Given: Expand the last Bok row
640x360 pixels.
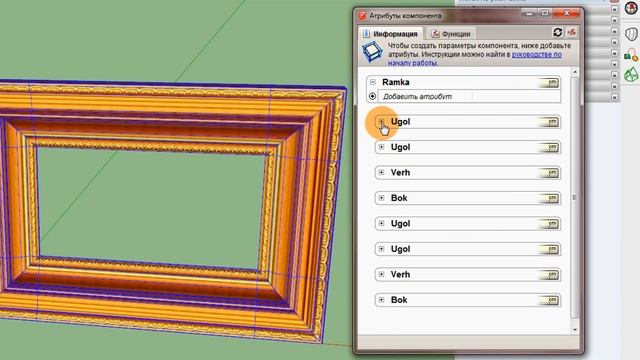Looking at the screenshot, I should (x=381, y=300).
